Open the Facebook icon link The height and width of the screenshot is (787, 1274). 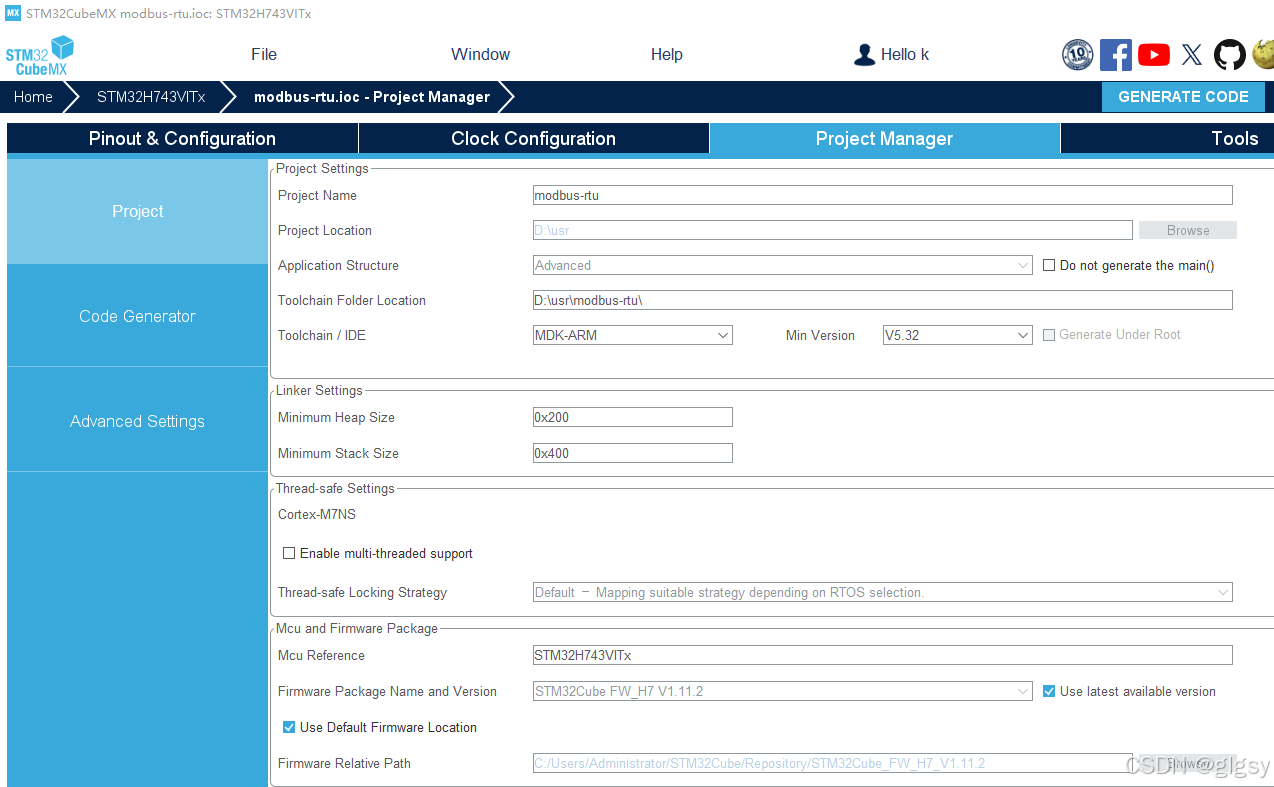[x=1115, y=54]
